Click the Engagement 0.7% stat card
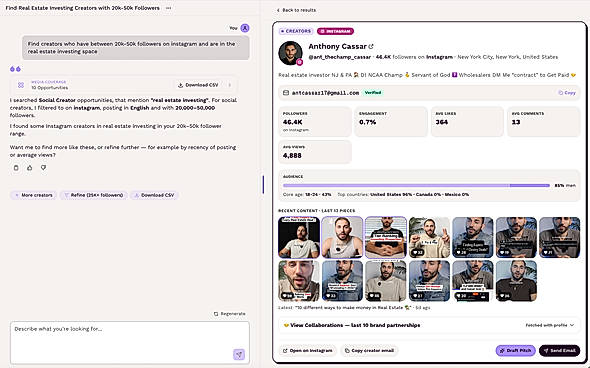Viewport: 590px width, 368px height. point(391,122)
